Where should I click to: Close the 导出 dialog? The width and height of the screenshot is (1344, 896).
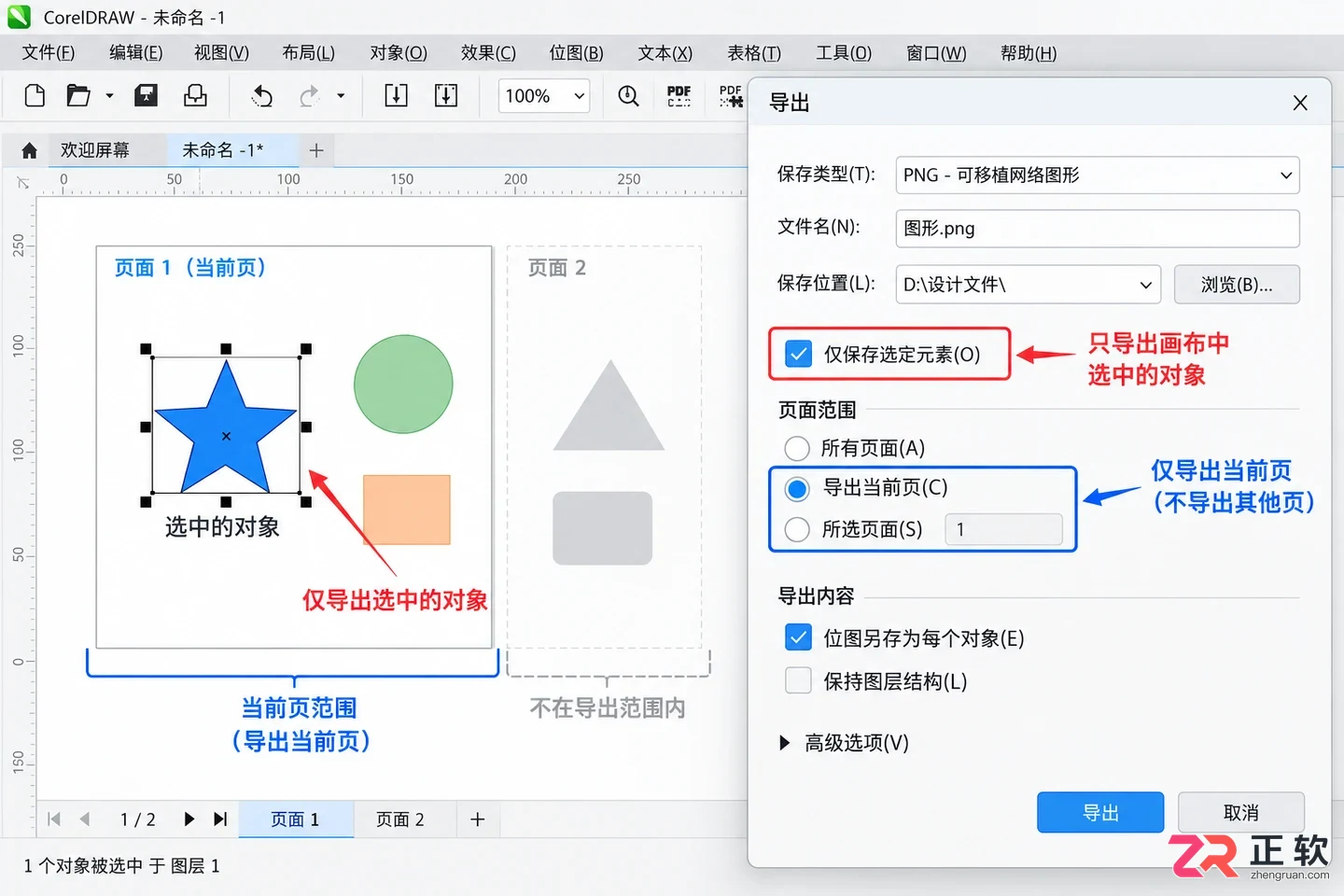pos(1300,103)
